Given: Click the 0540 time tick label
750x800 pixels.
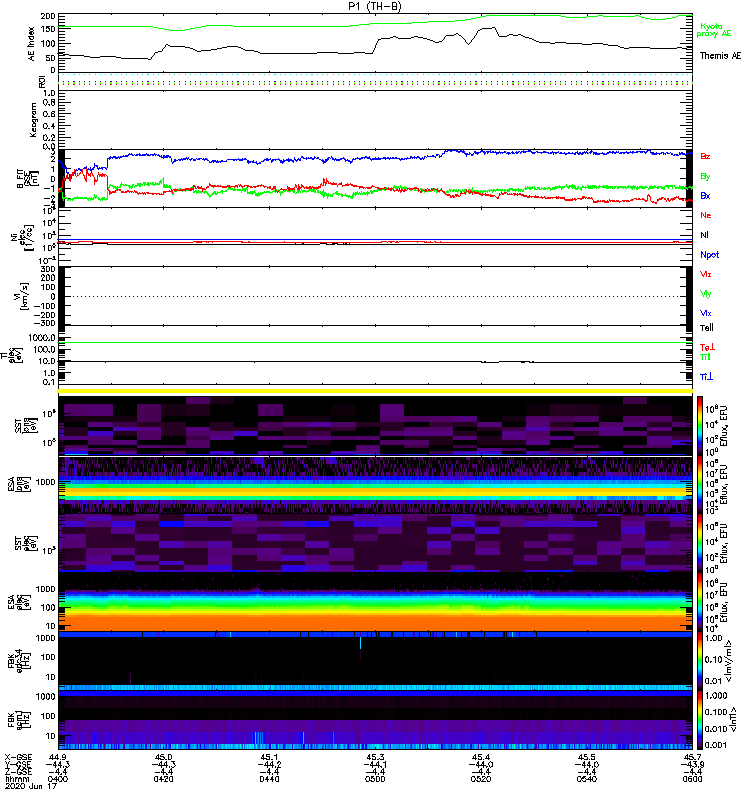Looking at the screenshot, I should point(586,779).
